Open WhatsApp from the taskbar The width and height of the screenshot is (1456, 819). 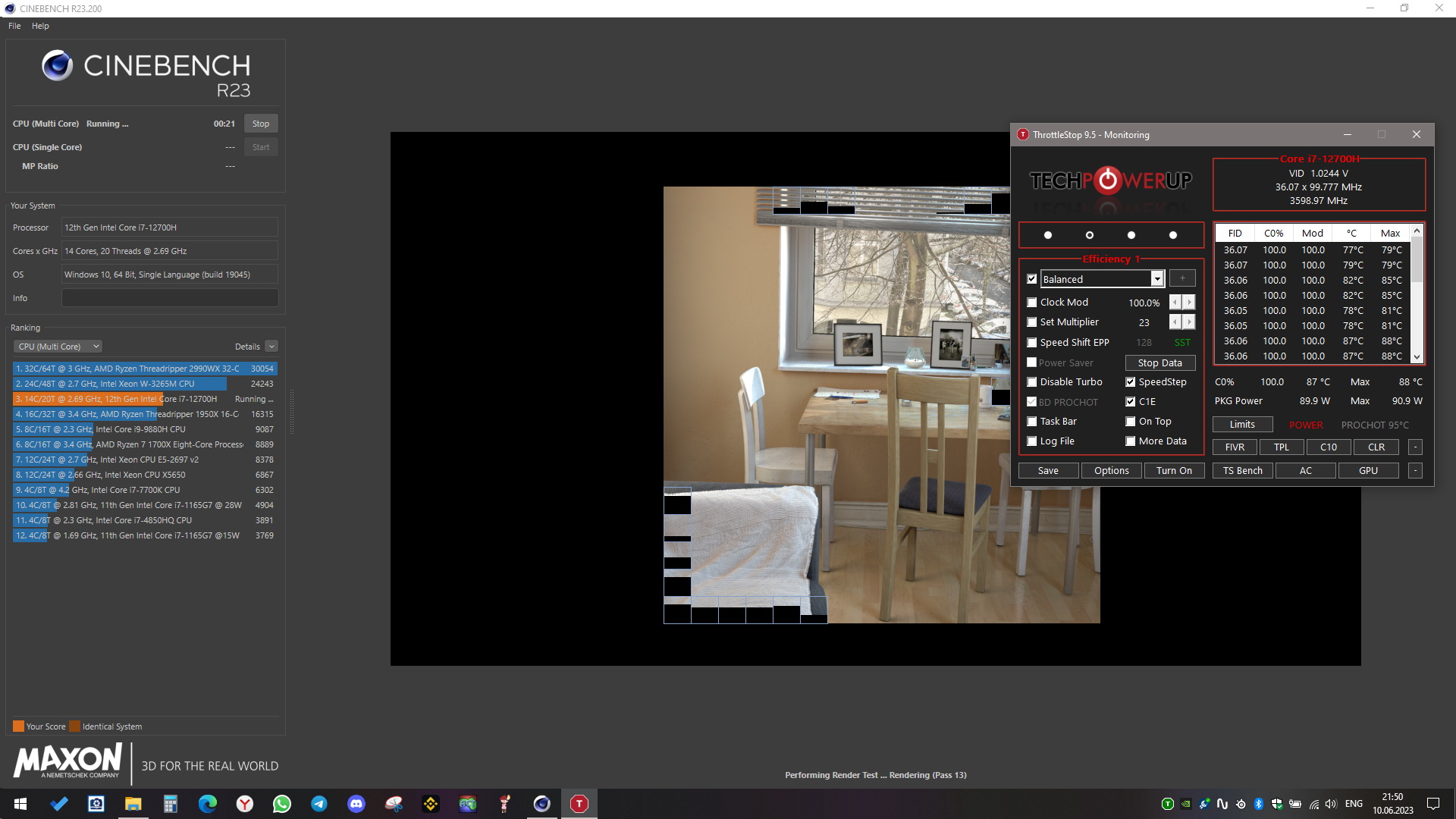click(x=281, y=804)
